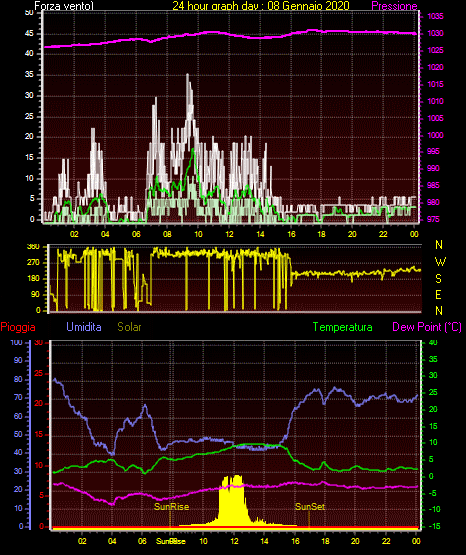The height and width of the screenshot is (555, 466).
Task: Click the 'W' compass letter
Action: pos(440,262)
